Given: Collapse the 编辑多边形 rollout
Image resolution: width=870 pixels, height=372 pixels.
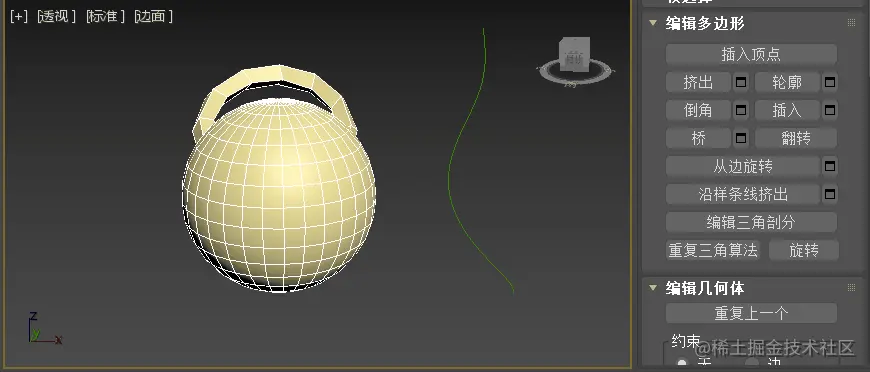Looking at the screenshot, I should click(653, 23).
